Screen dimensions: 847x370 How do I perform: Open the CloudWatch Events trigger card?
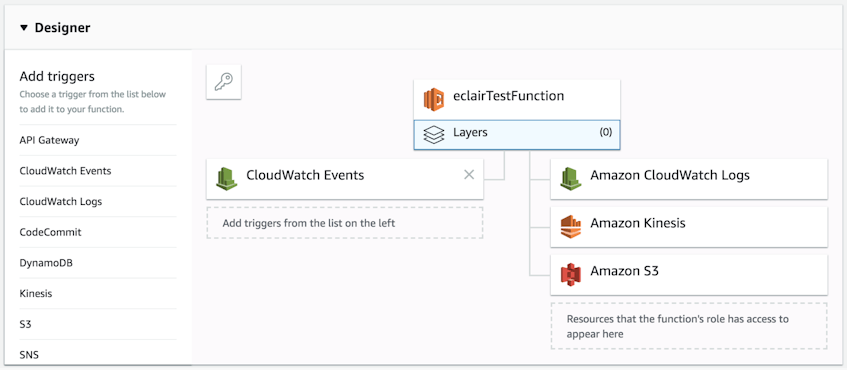click(x=345, y=179)
